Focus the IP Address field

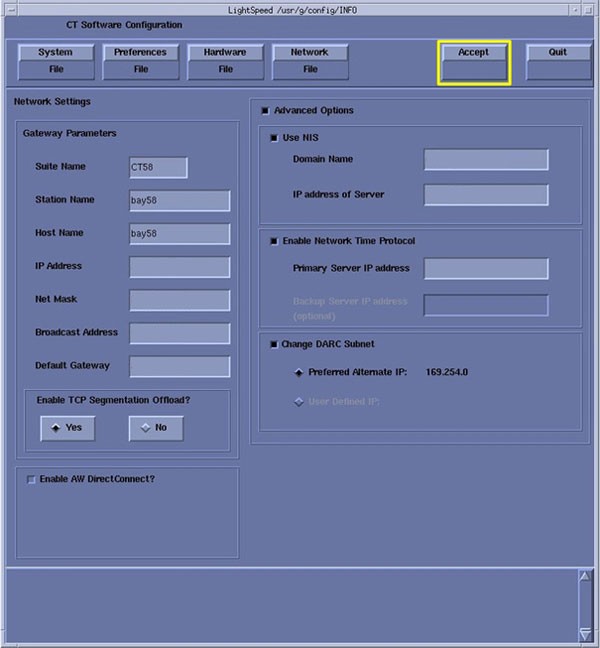click(x=179, y=267)
